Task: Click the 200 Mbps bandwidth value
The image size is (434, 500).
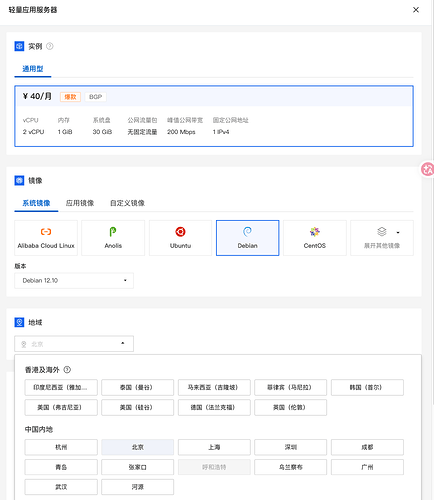Action: click(x=181, y=132)
